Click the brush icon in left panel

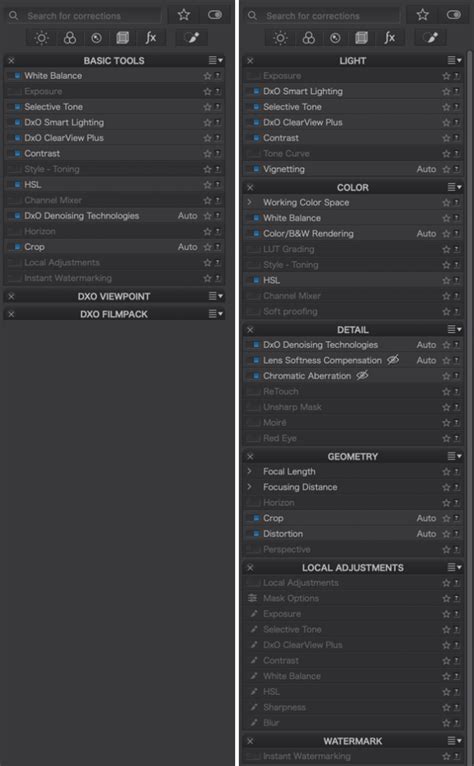click(192, 38)
